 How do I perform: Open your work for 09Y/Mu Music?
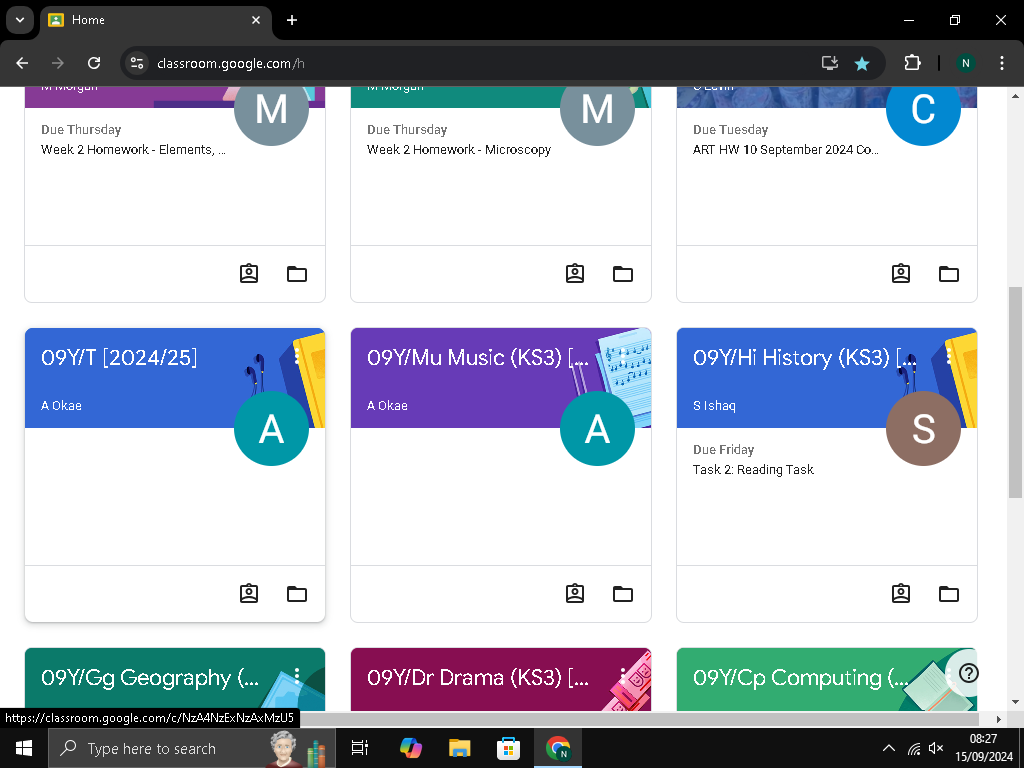(575, 594)
